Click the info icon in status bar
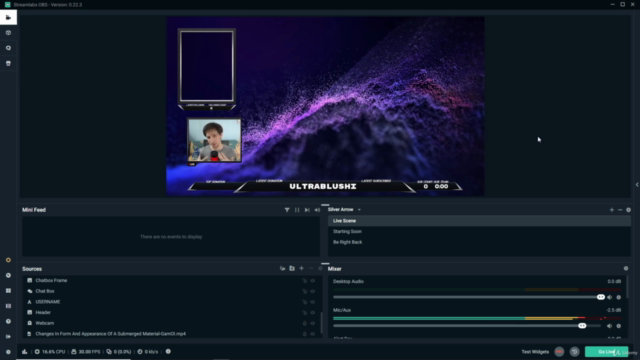The height and width of the screenshot is (360, 640). (168, 351)
